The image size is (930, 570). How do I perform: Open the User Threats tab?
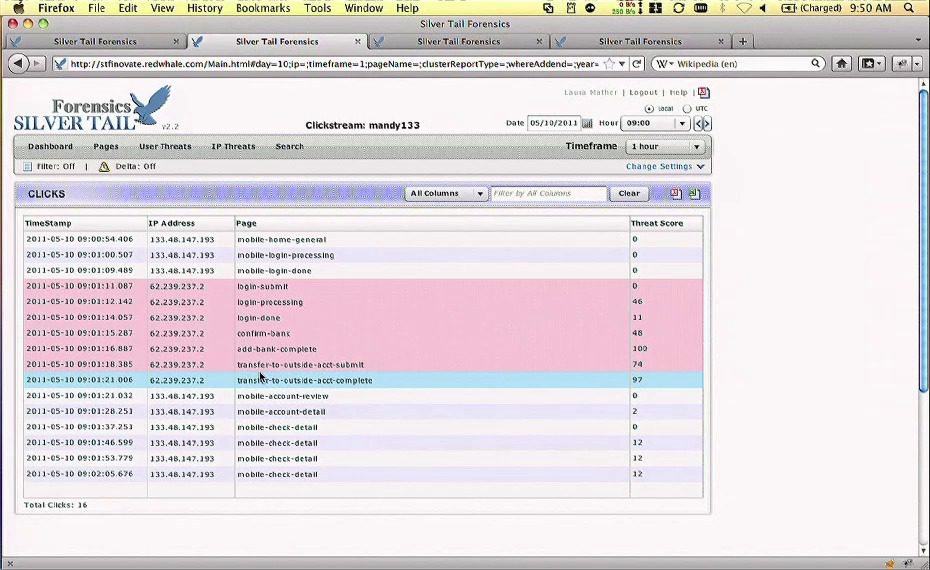pyautogui.click(x=165, y=147)
